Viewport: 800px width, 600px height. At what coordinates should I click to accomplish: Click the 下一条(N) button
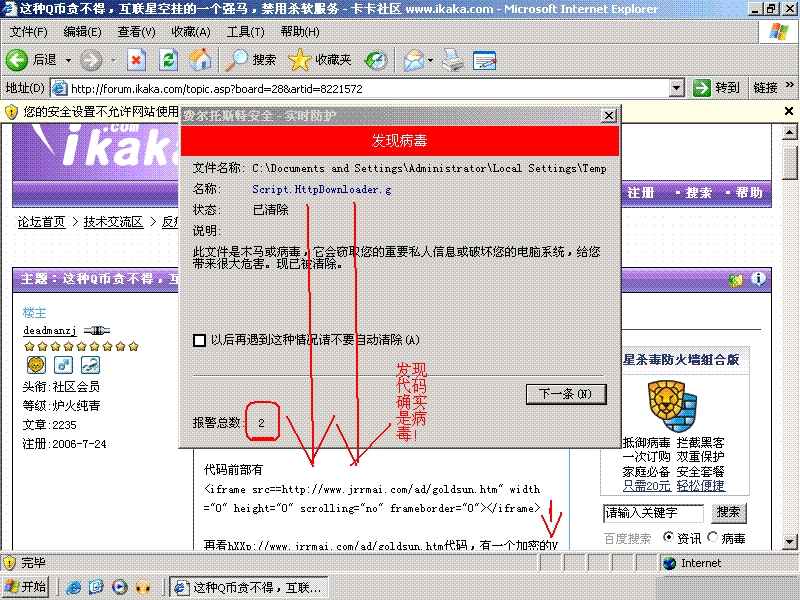(566, 394)
